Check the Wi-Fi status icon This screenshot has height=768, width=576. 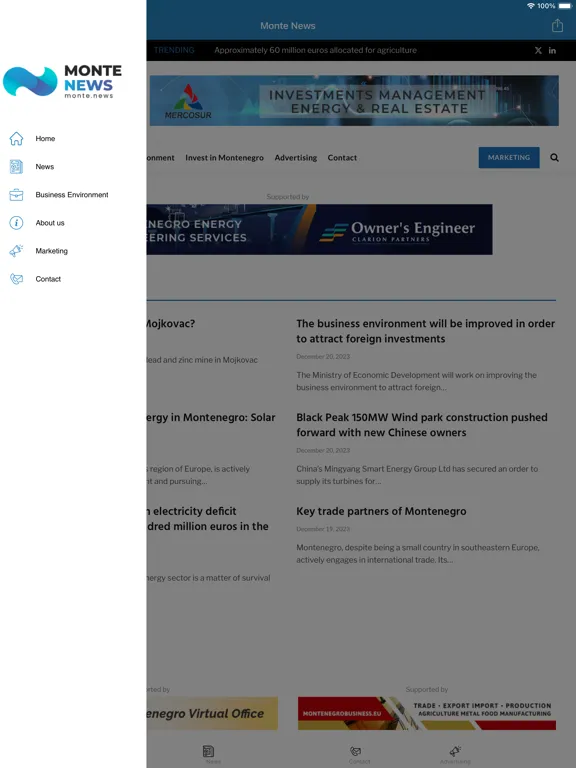point(530,6)
